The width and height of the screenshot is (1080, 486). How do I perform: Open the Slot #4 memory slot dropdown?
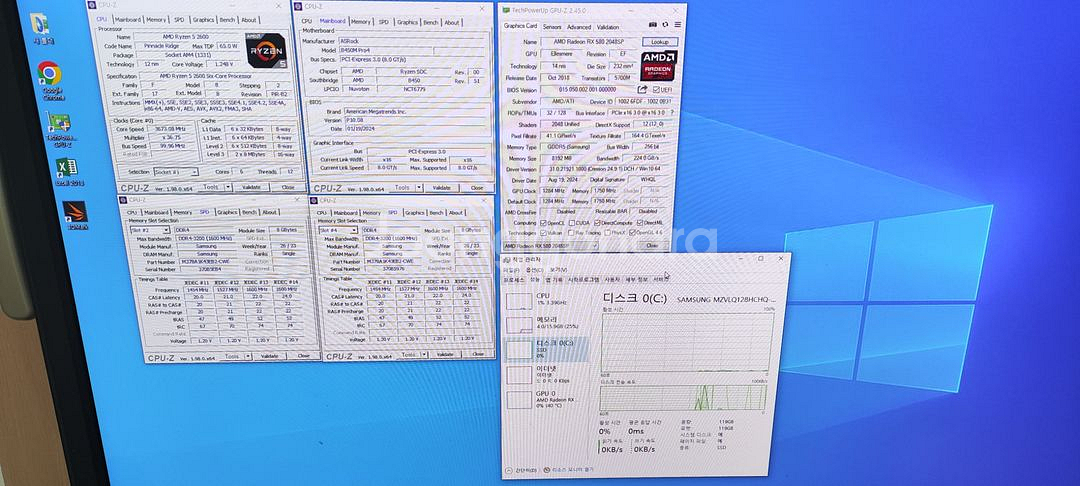(338, 230)
